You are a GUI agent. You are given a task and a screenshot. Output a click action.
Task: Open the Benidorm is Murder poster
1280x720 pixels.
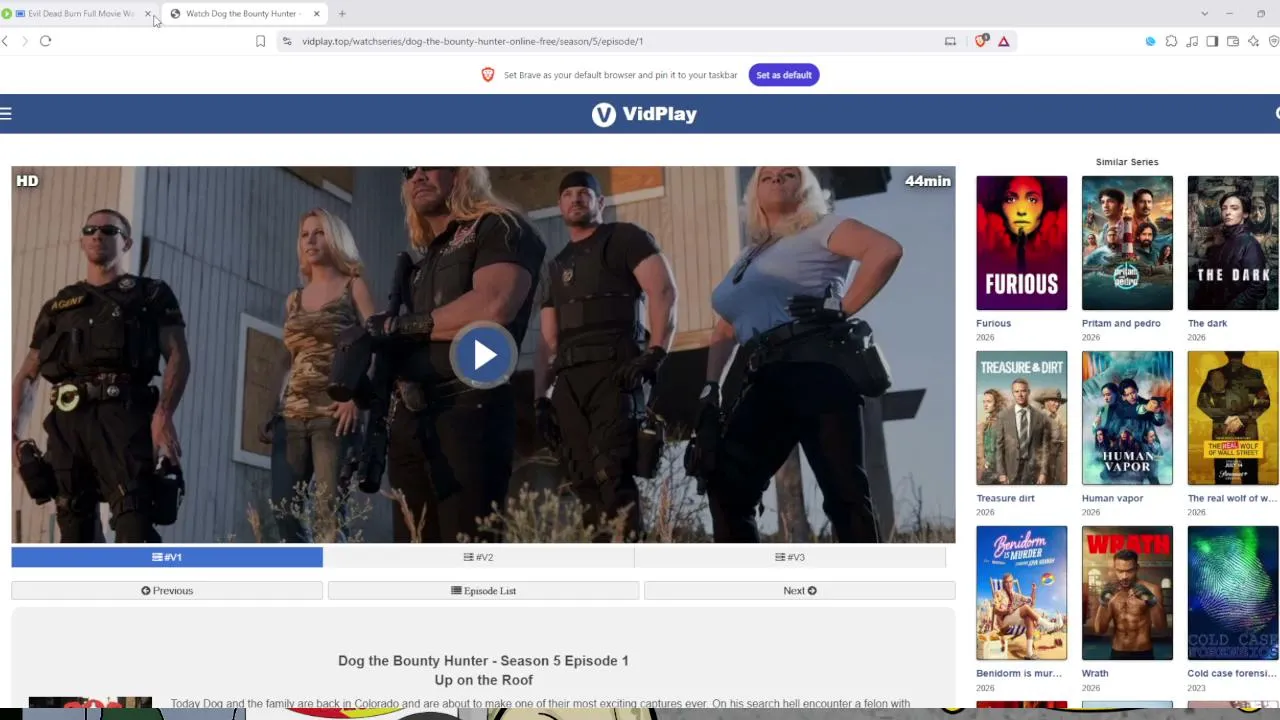click(x=1021, y=593)
